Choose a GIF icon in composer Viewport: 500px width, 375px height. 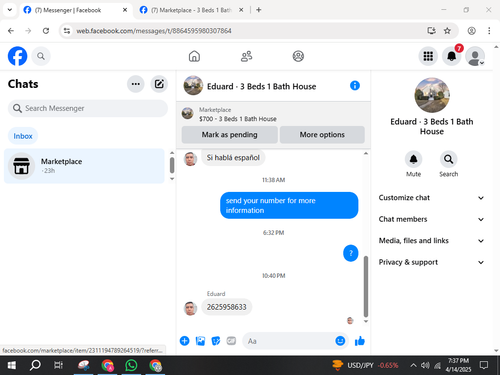pyautogui.click(x=231, y=341)
